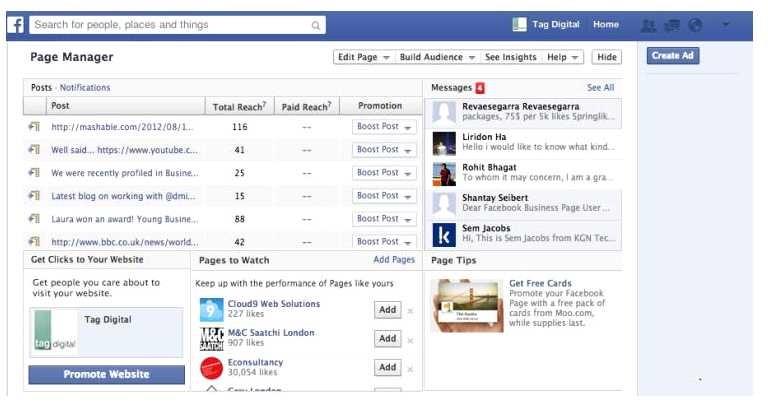768x401 pixels.
Task: Click the Econsultancy page logo
Action: (212, 368)
